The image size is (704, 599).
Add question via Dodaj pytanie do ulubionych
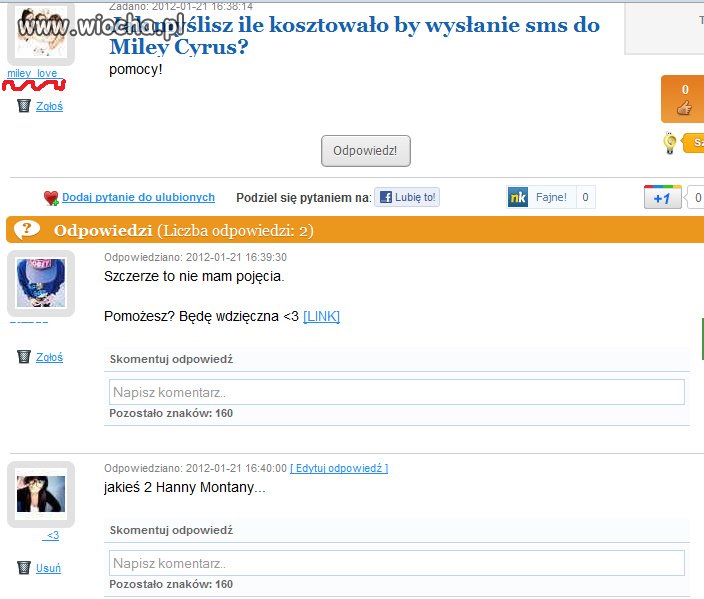138,197
